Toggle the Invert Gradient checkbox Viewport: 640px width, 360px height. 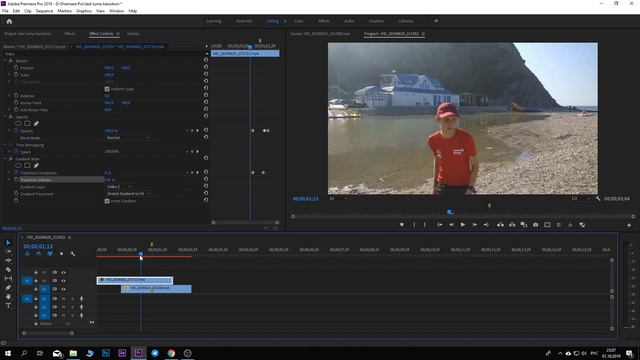coord(107,201)
